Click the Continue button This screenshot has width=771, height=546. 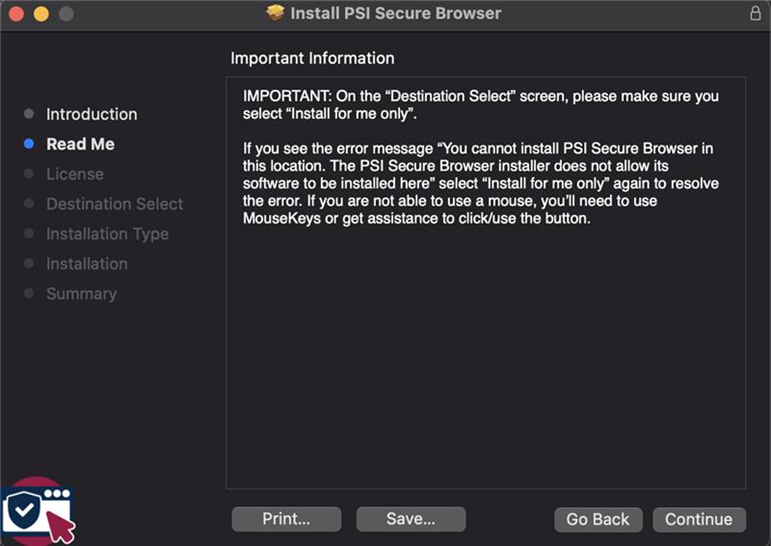point(699,519)
